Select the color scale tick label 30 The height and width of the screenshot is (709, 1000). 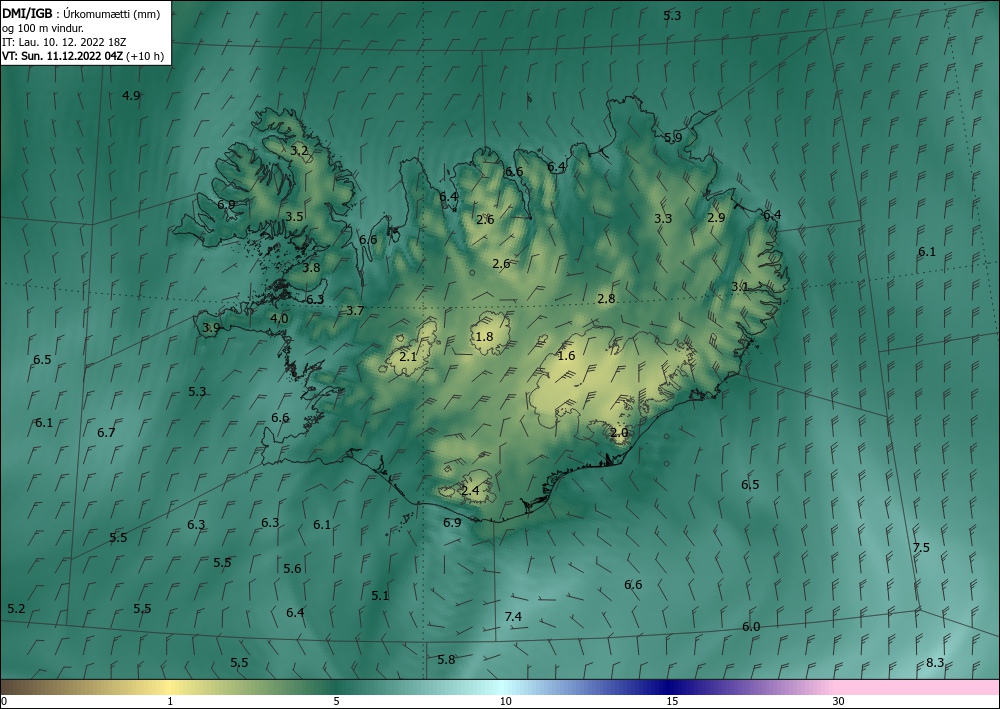click(839, 701)
